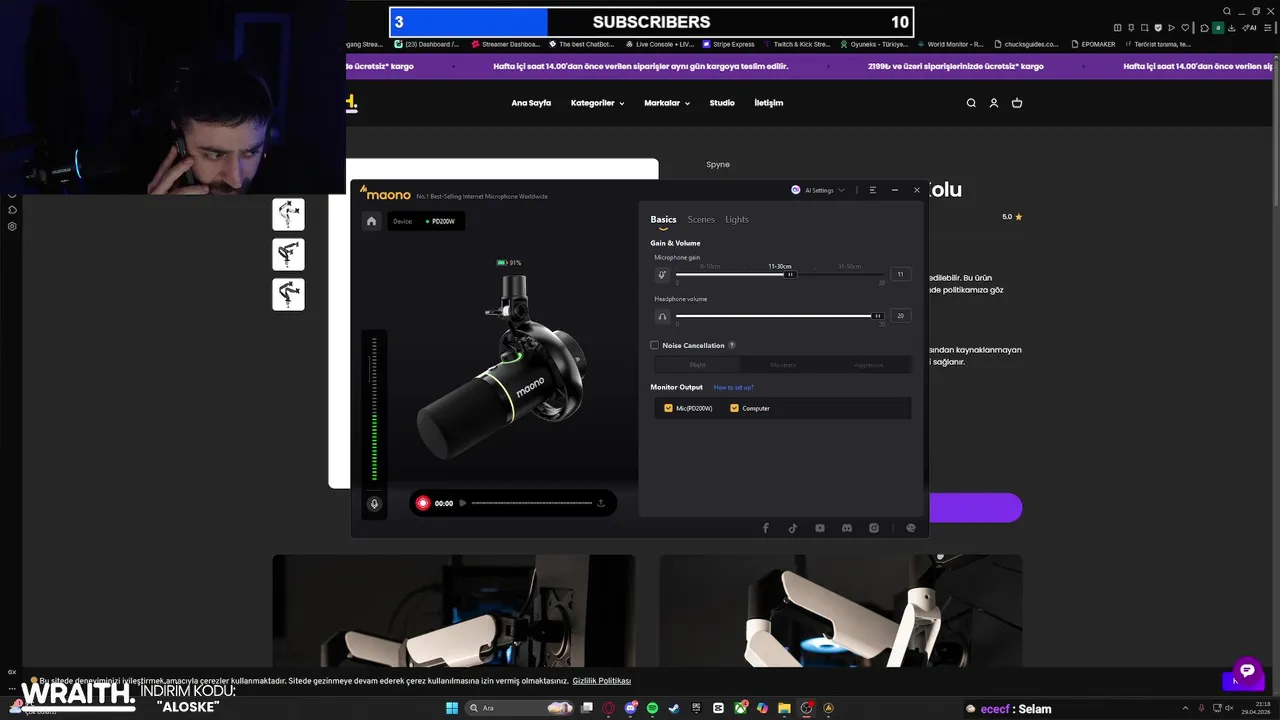Go to Ana Sayfa in store navigation
This screenshot has width=1280, height=720.
pyautogui.click(x=531, y=103)
